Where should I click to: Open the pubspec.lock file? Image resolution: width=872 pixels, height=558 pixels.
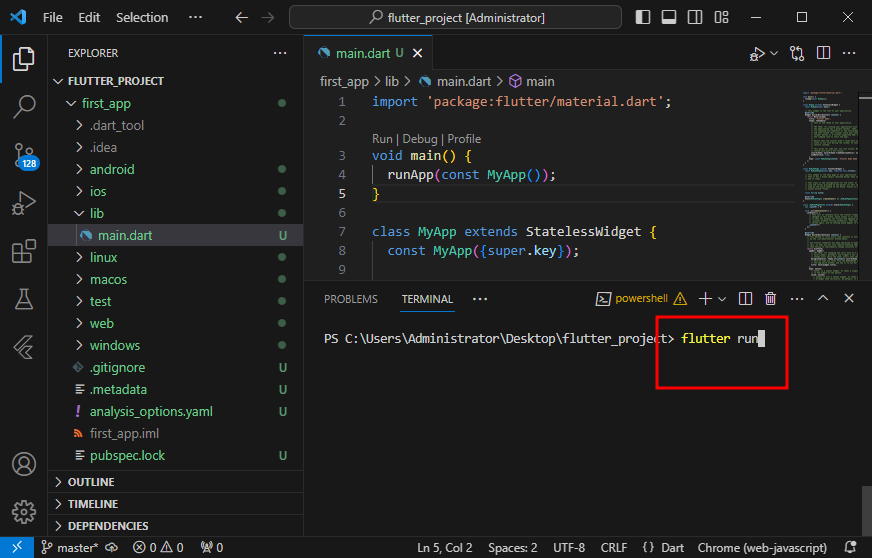175,456
